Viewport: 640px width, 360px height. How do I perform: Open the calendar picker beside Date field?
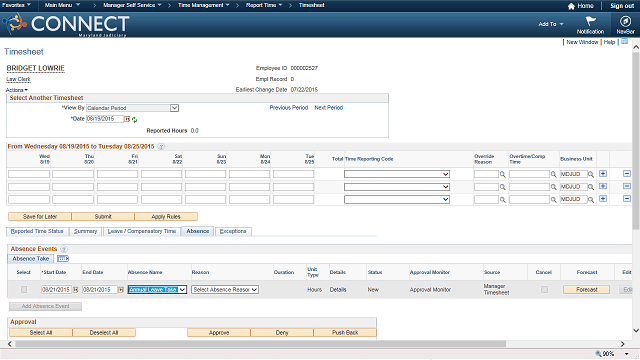(127, 119)
